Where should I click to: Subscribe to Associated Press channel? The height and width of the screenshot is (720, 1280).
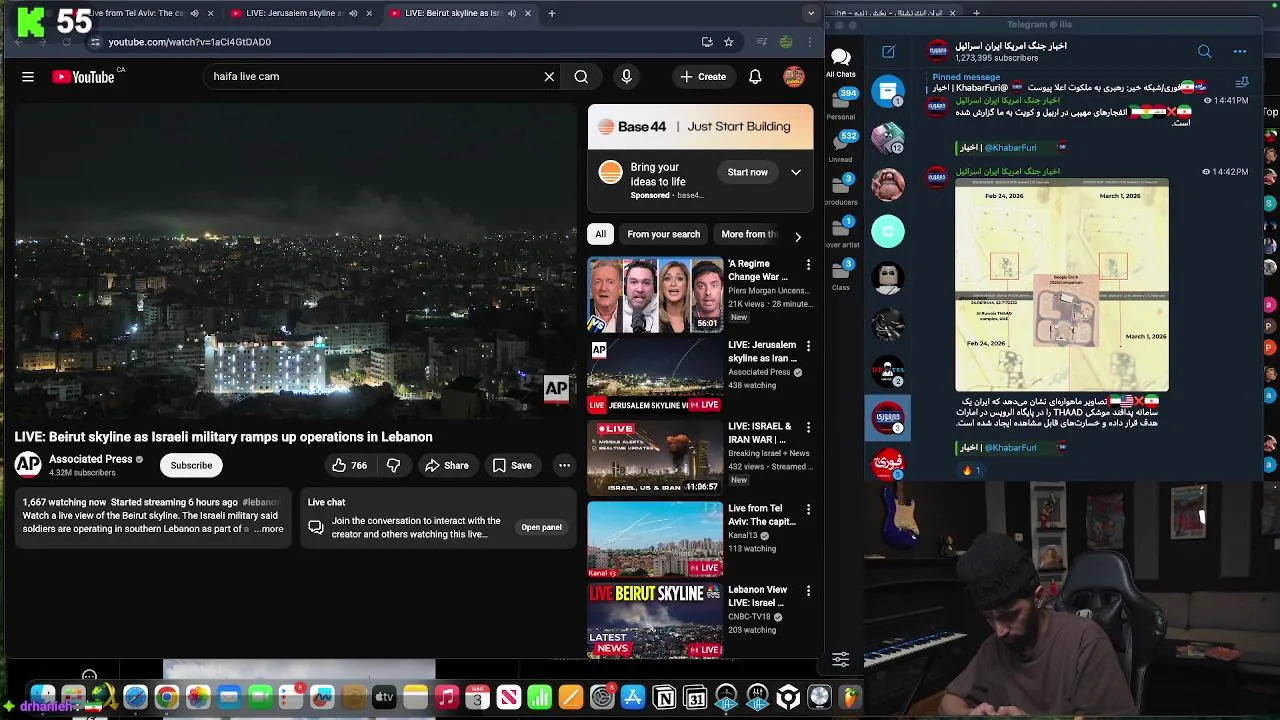pos(191,465)
